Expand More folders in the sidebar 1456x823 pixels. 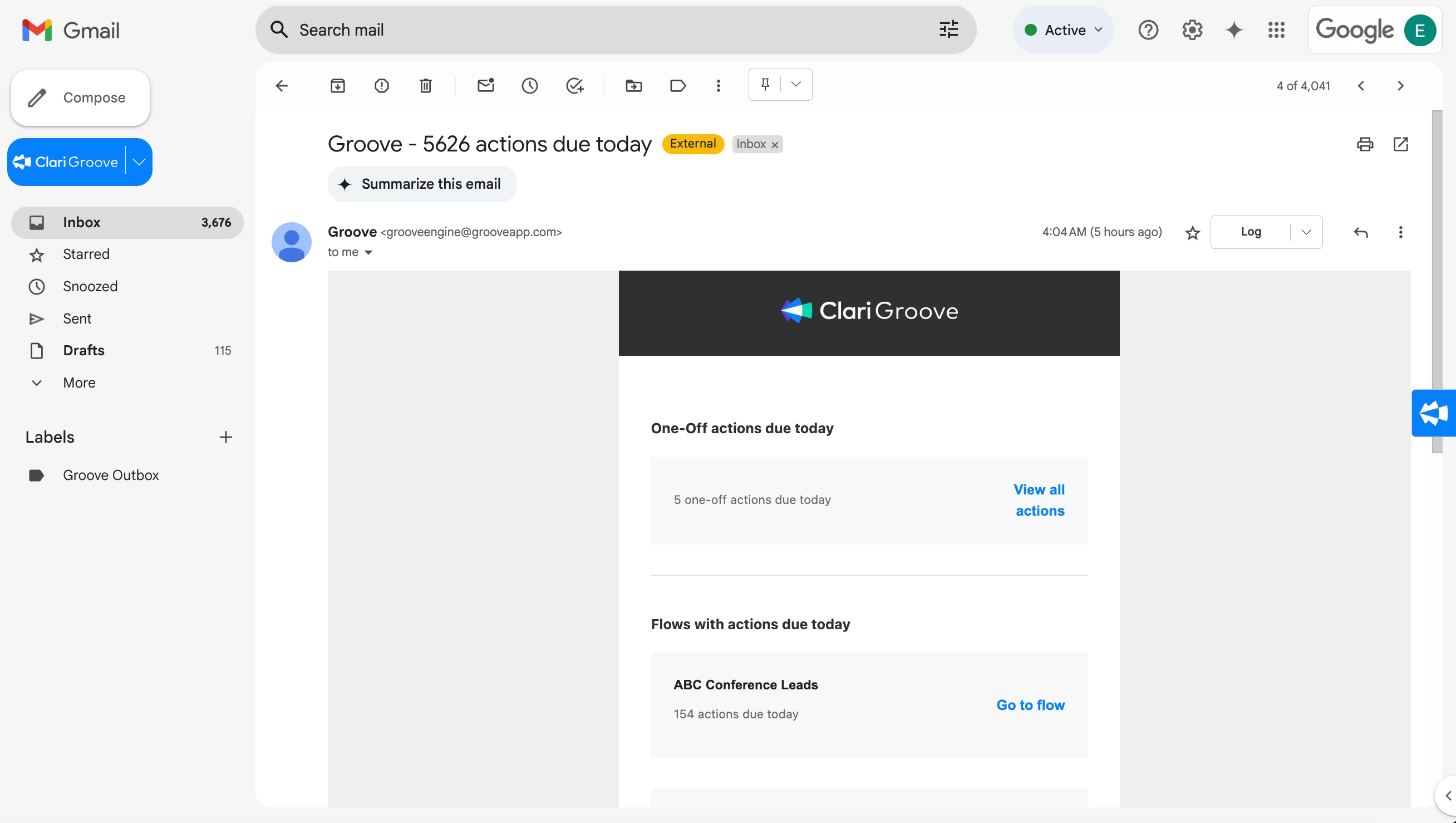[x=127, y=383]
